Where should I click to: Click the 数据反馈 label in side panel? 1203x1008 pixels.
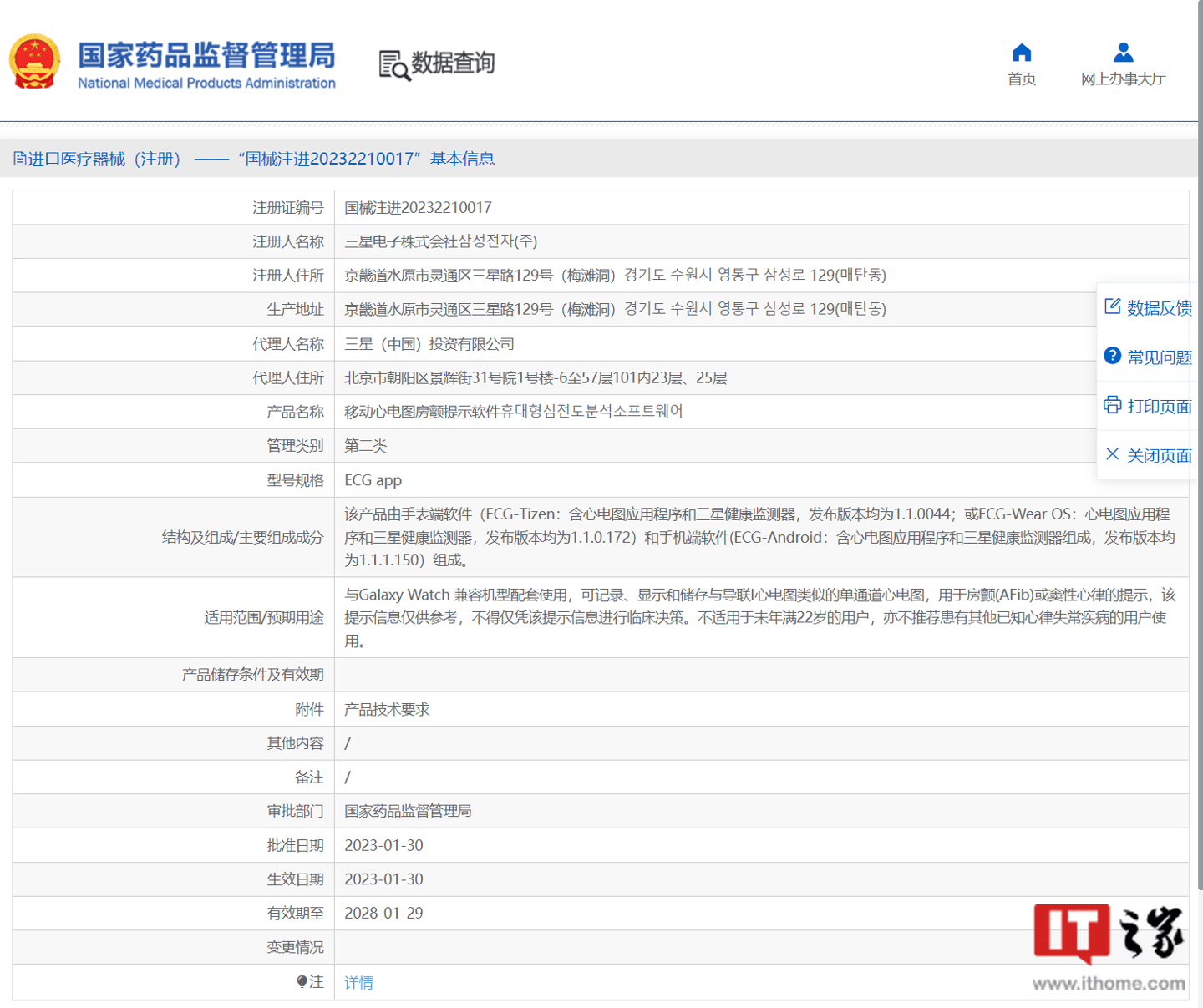pyautogui.click(x=1160, y=308)
